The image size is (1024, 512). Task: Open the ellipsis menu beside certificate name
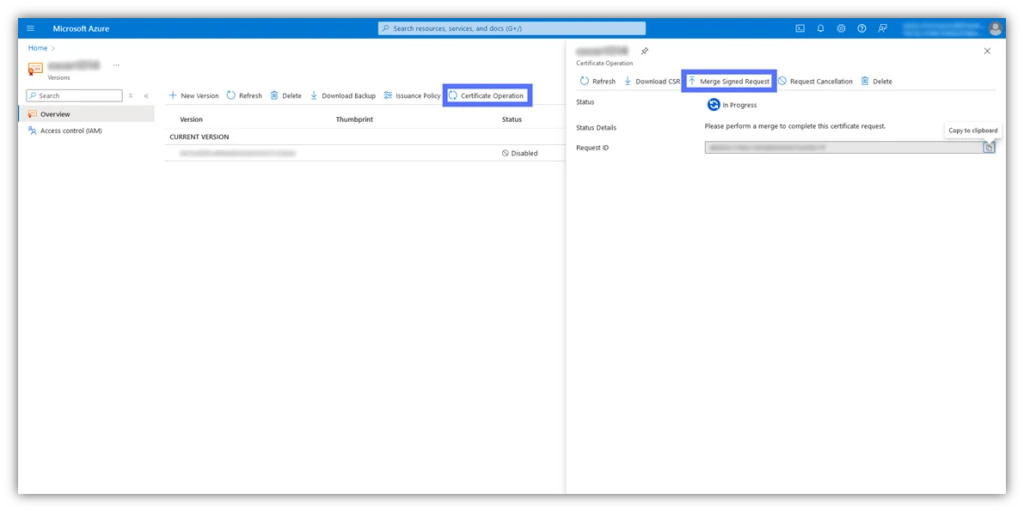tap(116, 65)
